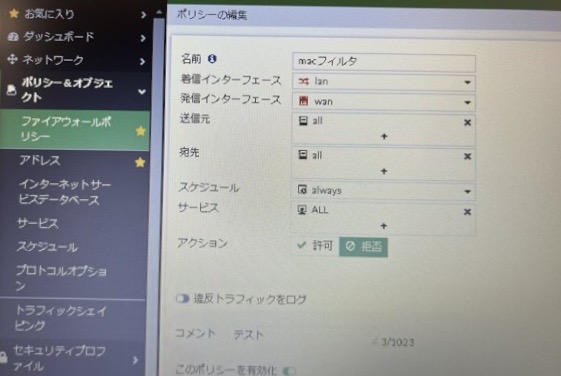This screenshot has height=376, width=561.
Task: Add entry with plus in 宛先
Action: pyautogui.click(x=384, y=171)
